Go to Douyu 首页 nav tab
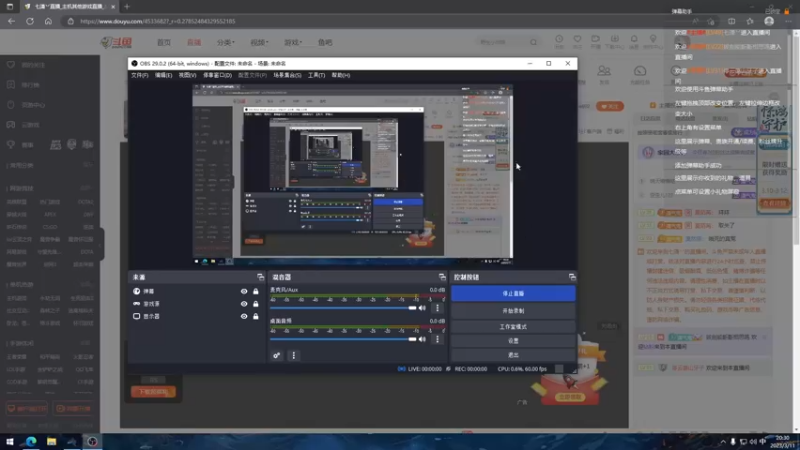 click(164, 42)
